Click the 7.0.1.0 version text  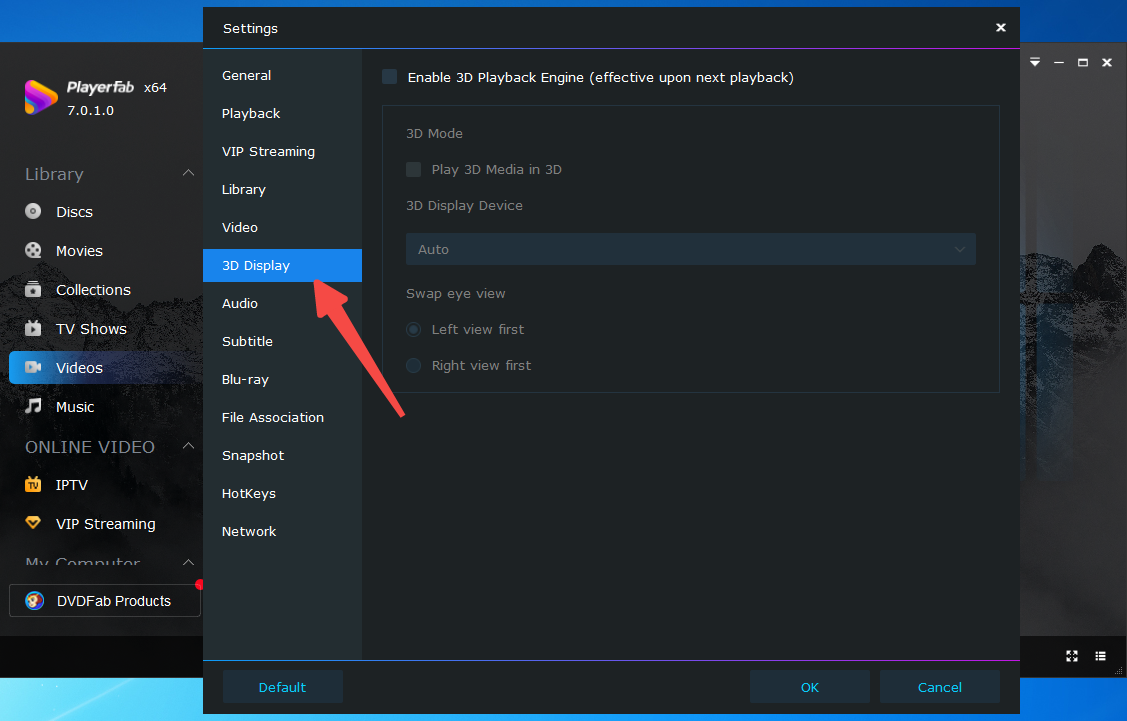tap(91, 110)
